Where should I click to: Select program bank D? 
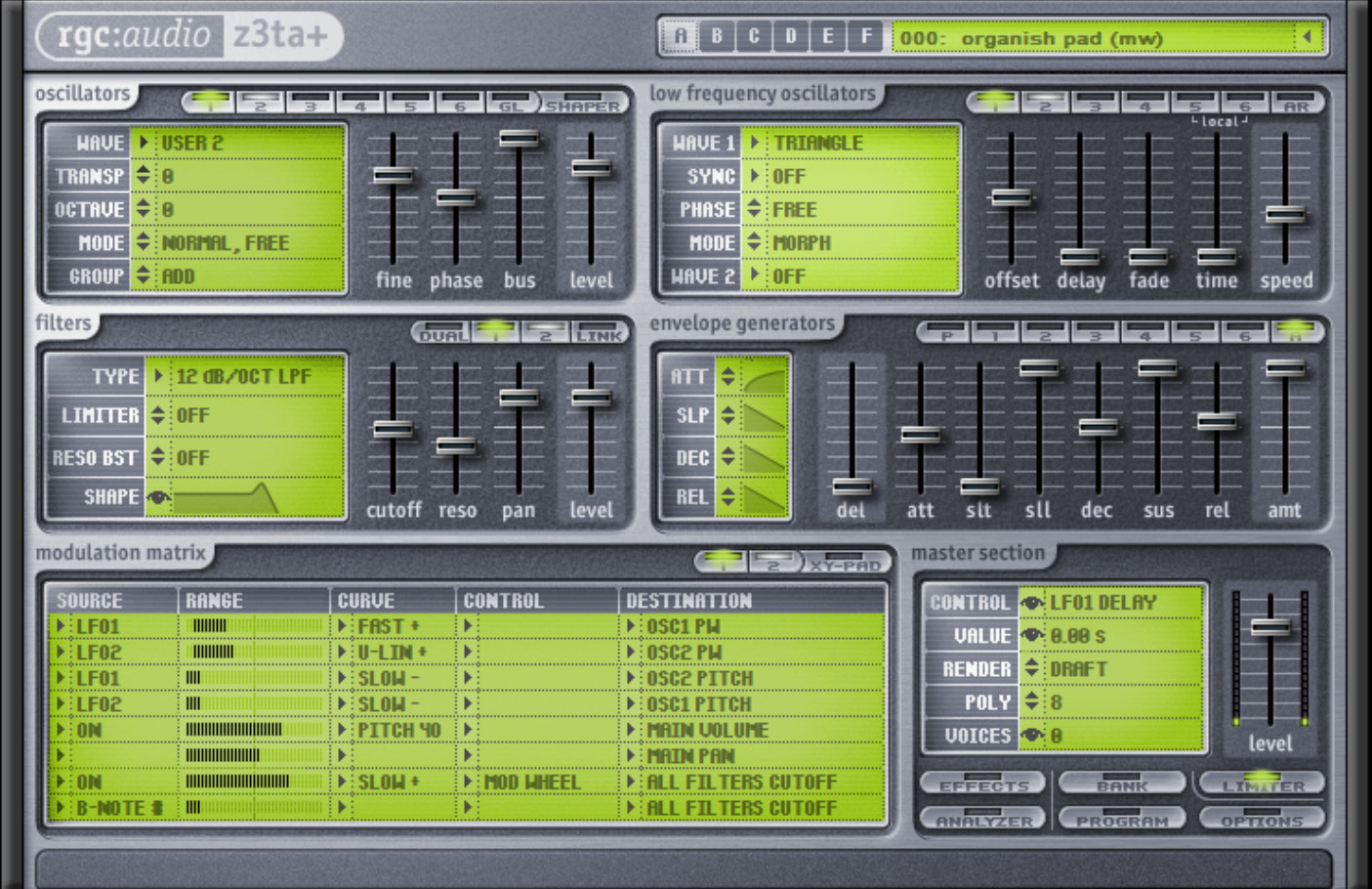coord(791,37)
